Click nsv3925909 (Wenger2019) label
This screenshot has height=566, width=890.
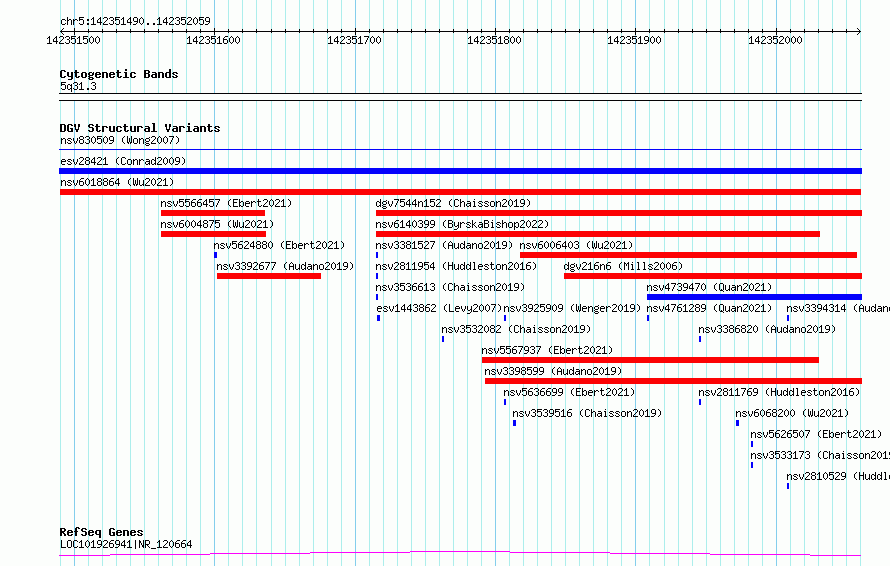[572, 308]
